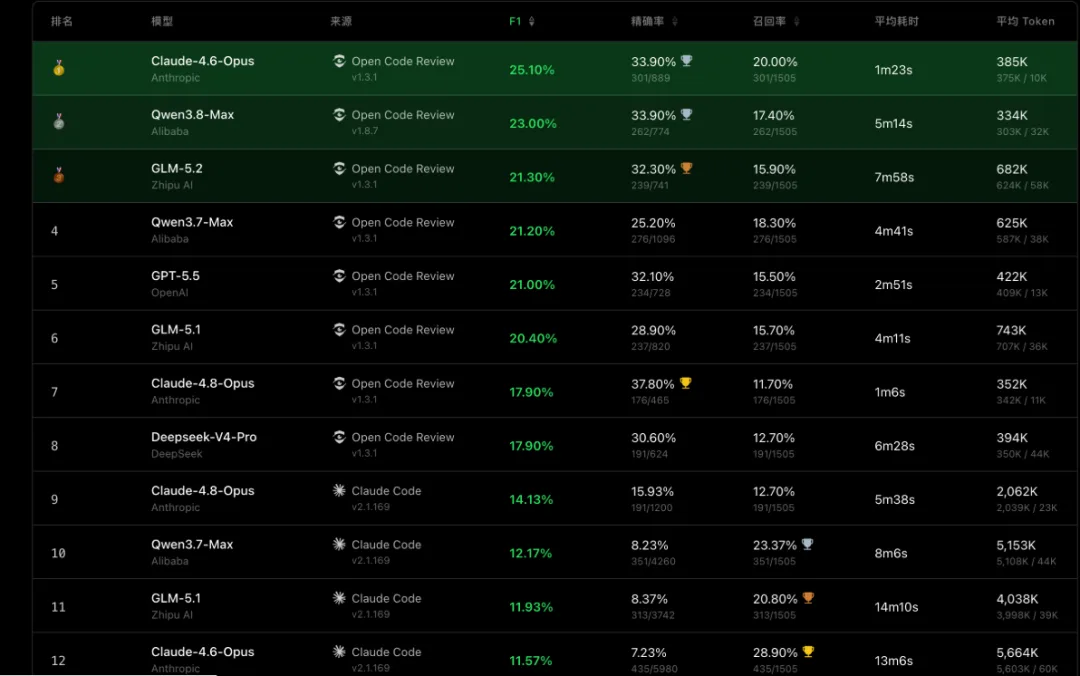Screen dimensions: 1080x676
Task: Click the 25.10% F1 score
Action: point(532,70)
